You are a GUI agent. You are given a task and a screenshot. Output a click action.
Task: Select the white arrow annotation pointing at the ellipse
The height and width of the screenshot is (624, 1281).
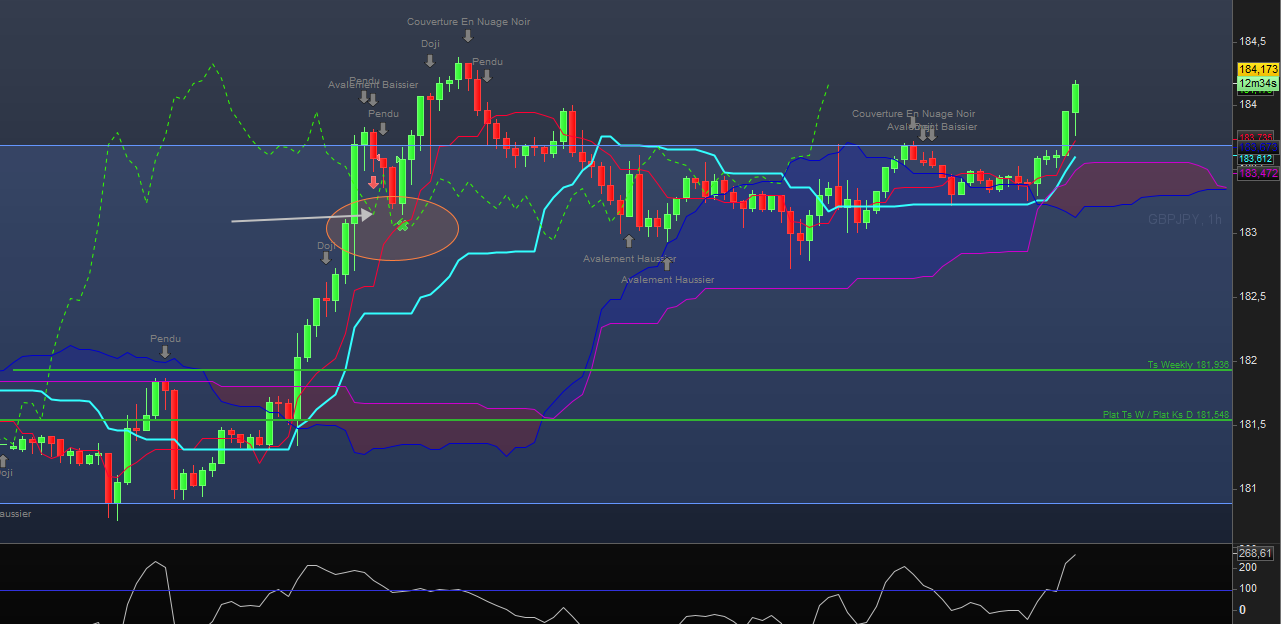(x=300, y=217)
